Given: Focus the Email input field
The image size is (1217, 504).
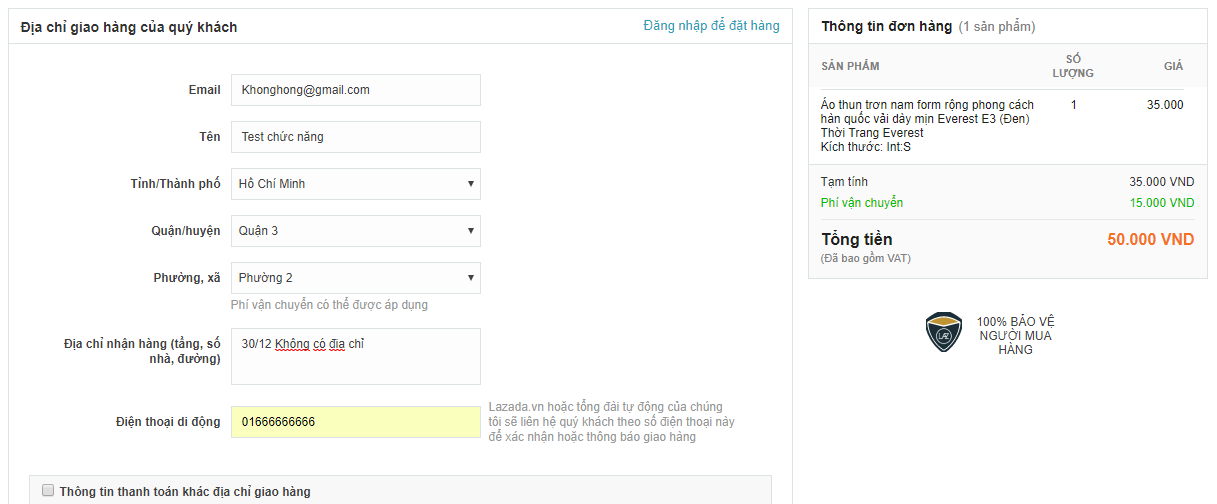Looking at the screenshot, I should [x=356, y=90].
